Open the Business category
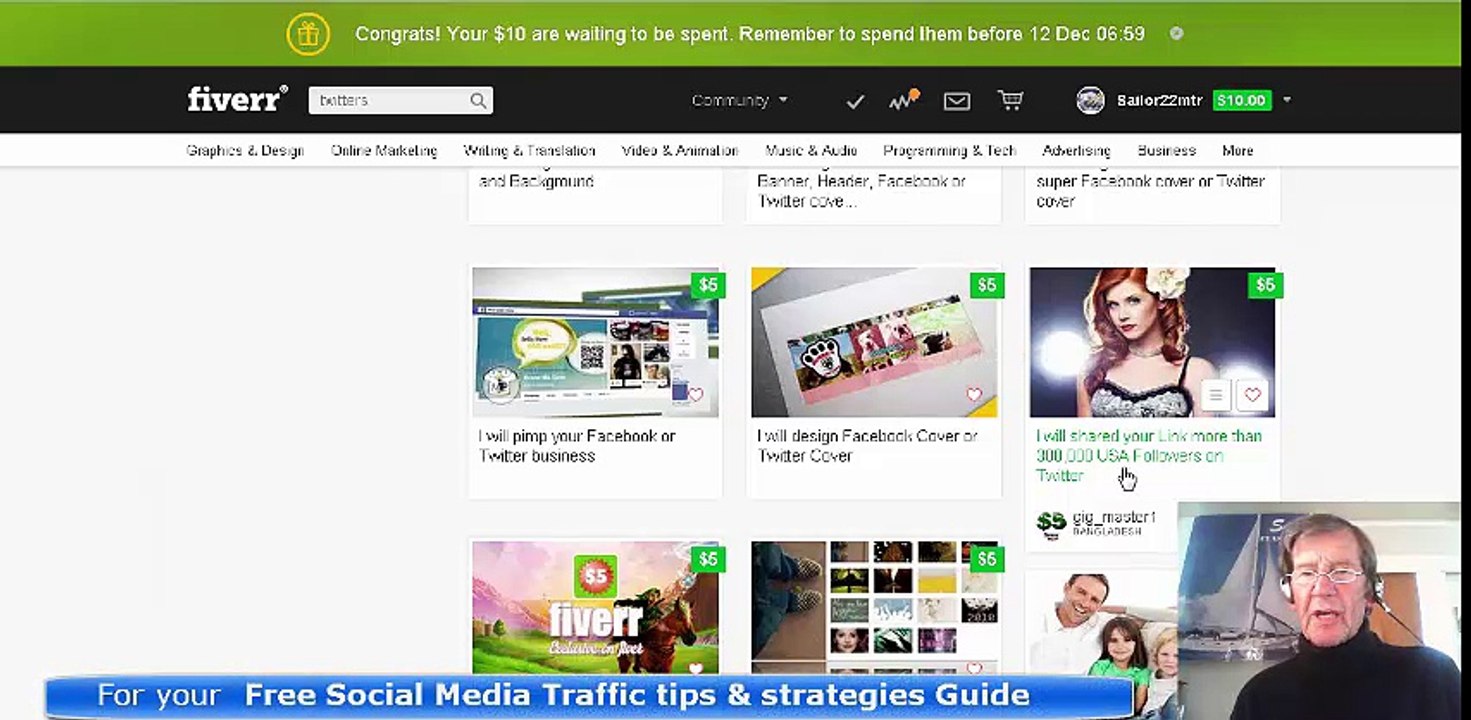Viewport: 1471px width, 720px height. tap(1166, 151)
